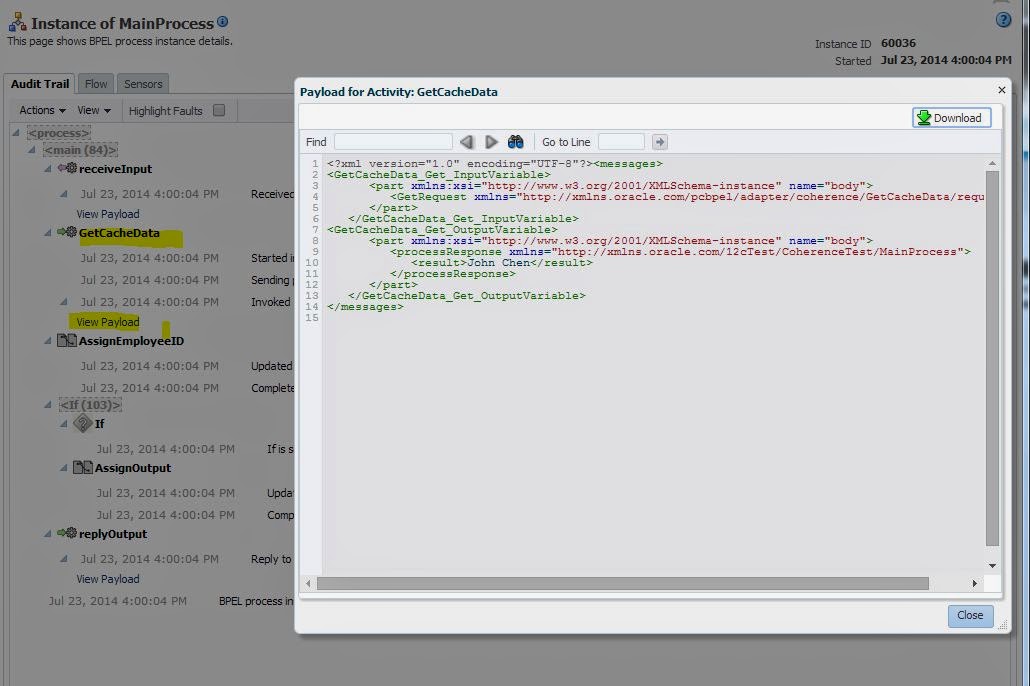
Task: Click the find next arrow icon
Action: (491, 142)
